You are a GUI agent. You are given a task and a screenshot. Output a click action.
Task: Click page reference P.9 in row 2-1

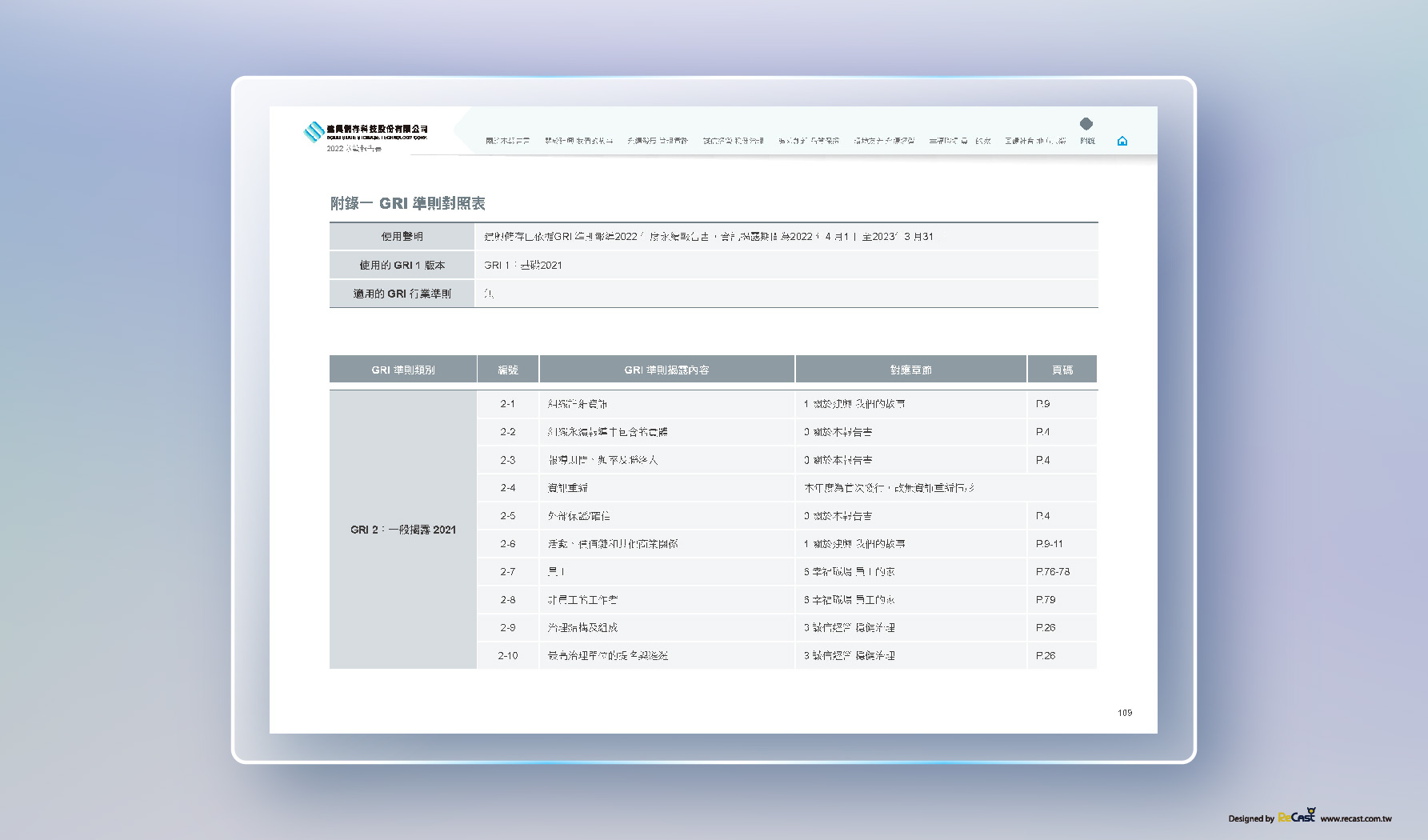coord(1042,404)
